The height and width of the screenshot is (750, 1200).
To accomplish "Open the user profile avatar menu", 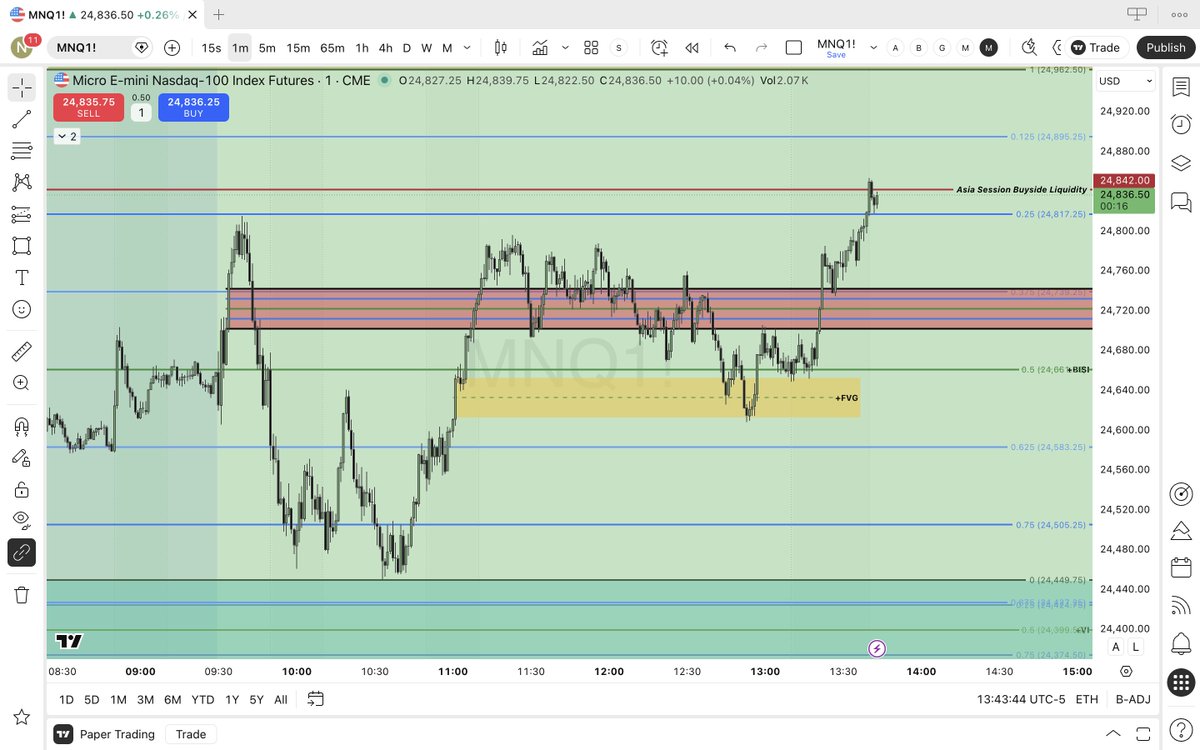I will pyautogui.click(x=22, y=46).
